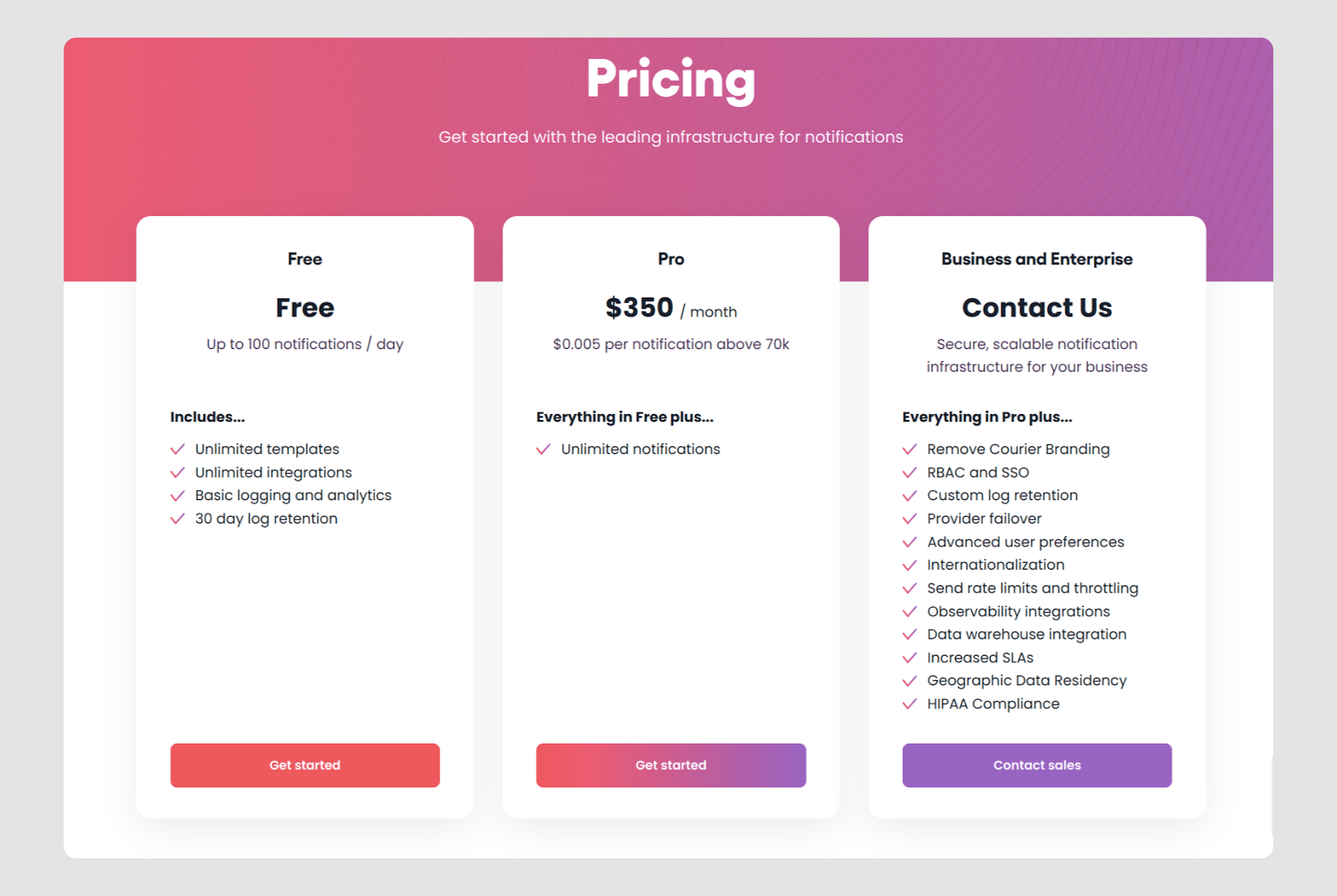Click the checkmark beside Unlimited integrations
This screenshot has height=896, width=1337.
tap(178, 473)
